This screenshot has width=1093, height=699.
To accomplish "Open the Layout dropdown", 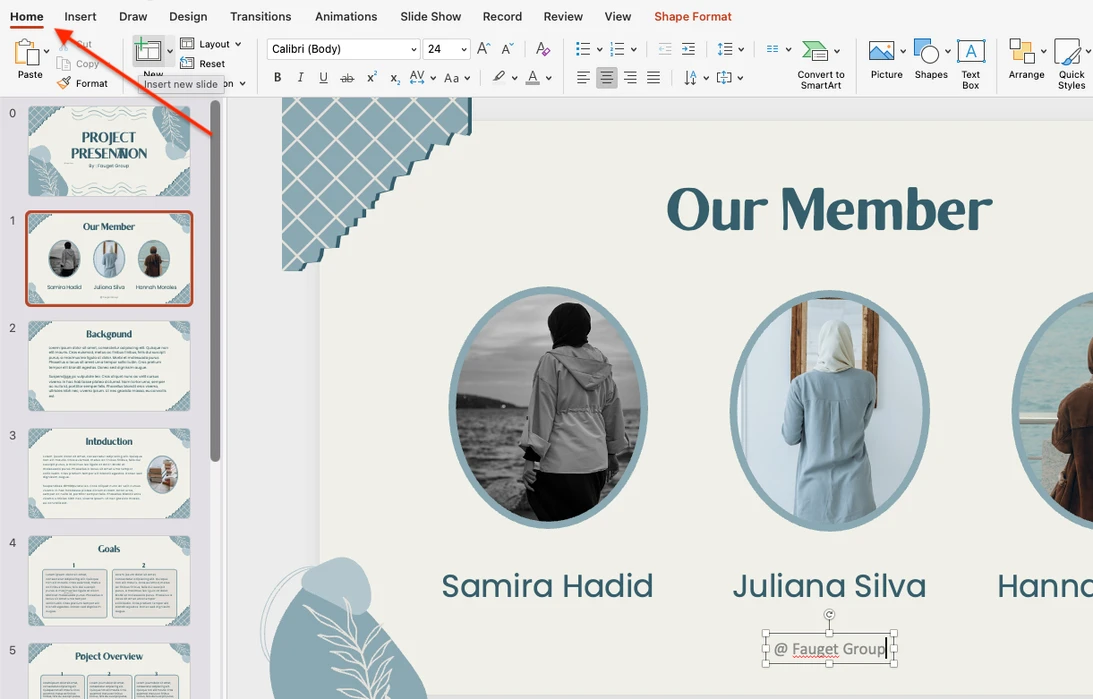I will point(211,44).
